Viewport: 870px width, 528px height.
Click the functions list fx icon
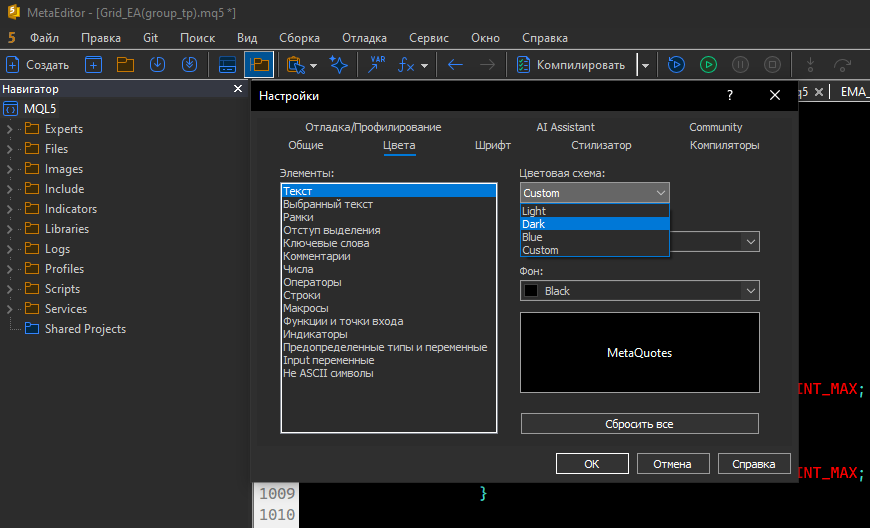(x=407, y=65)
